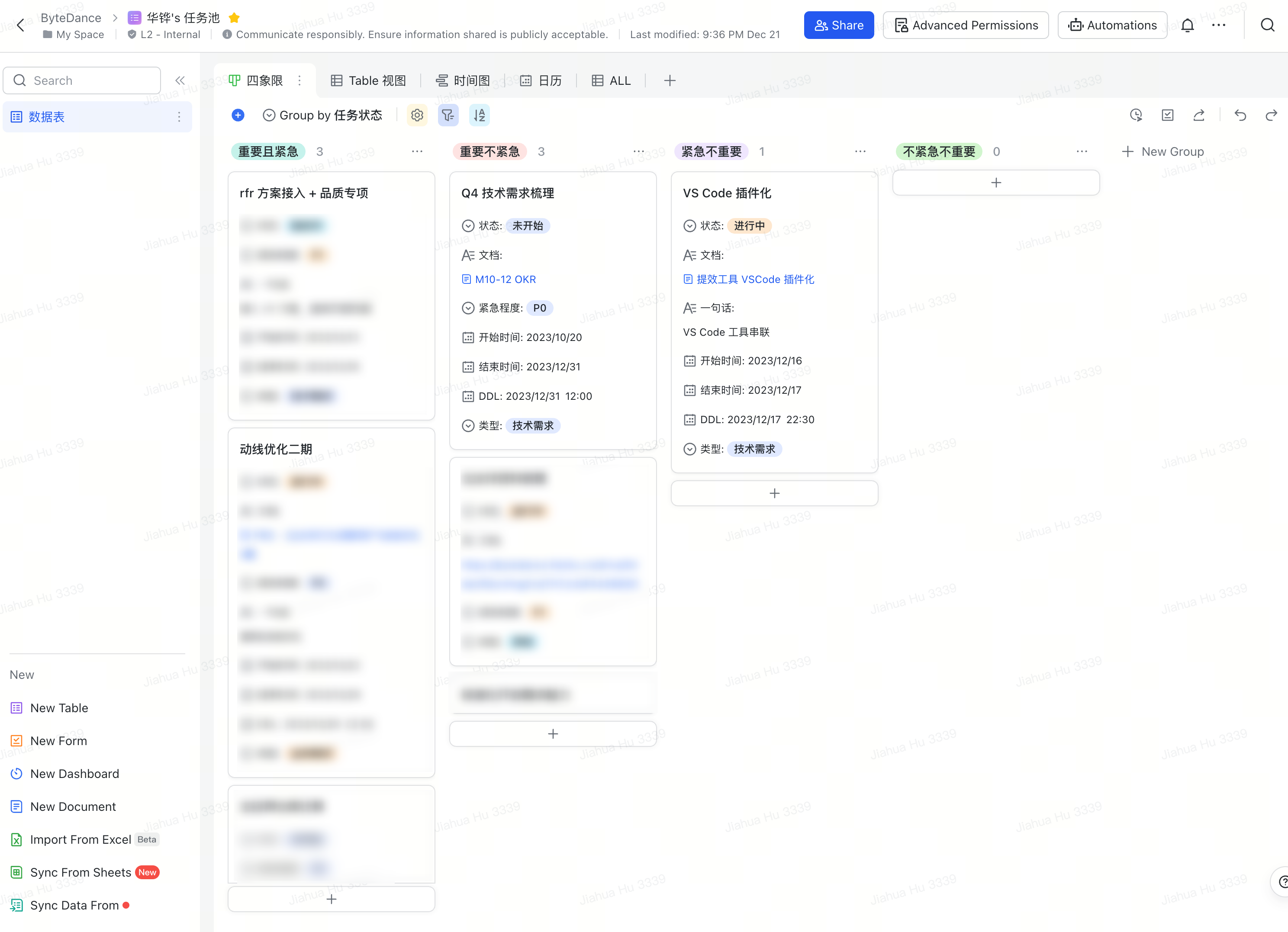
Task: Click the redo arrow icon
Action: click(x=1271, y=115)
